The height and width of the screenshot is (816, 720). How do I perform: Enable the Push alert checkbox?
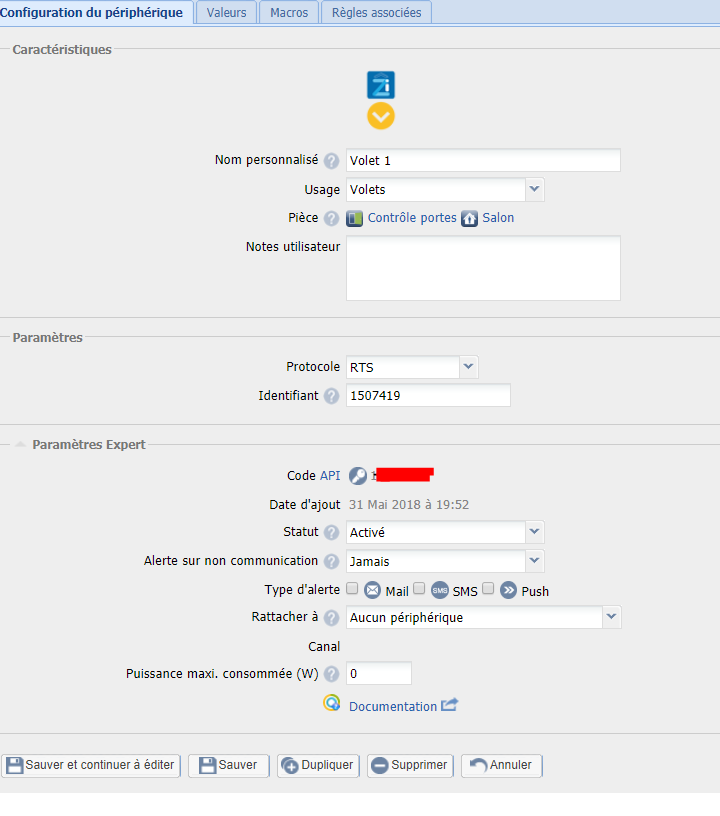tap(488, 589)
